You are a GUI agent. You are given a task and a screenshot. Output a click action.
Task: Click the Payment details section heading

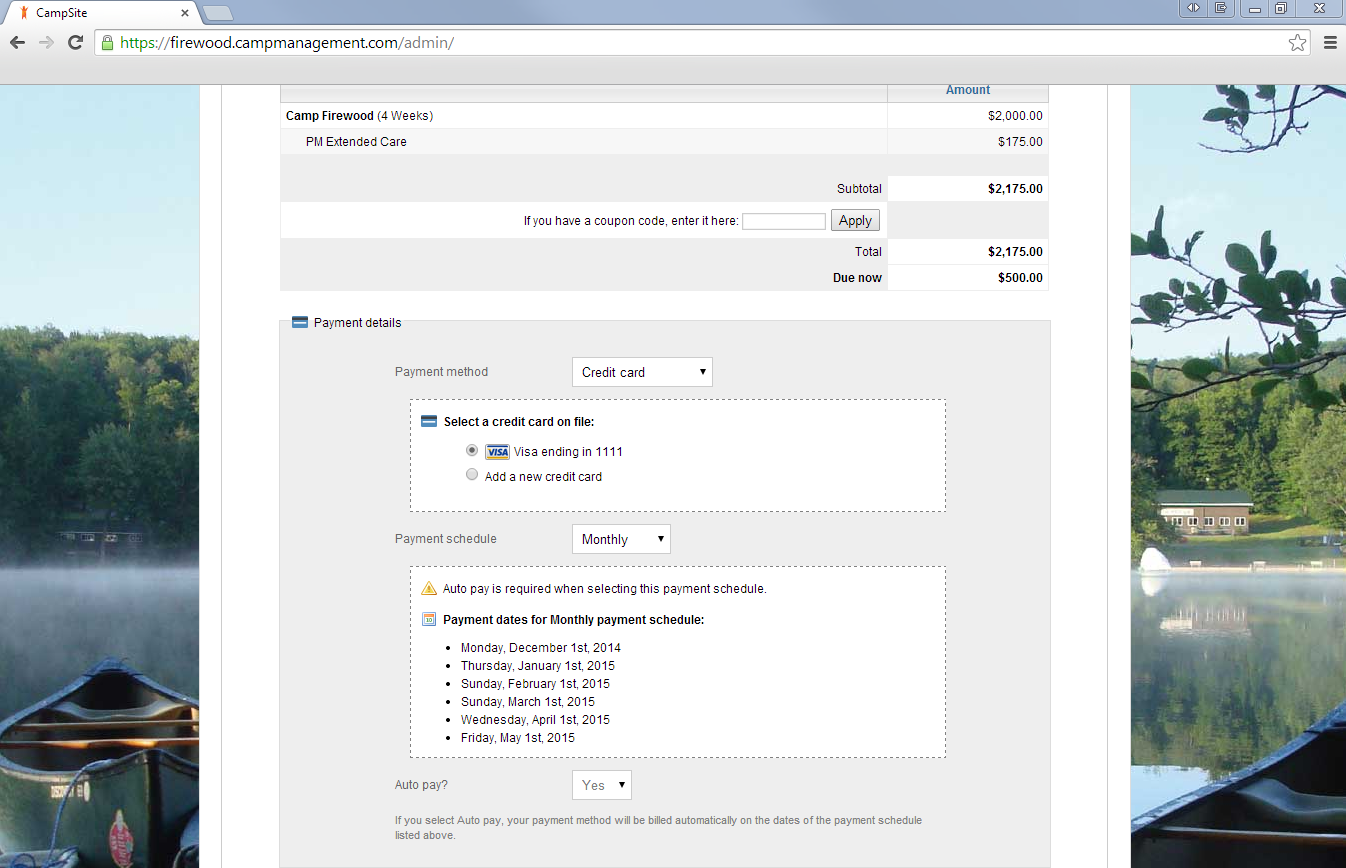(358, 323)
